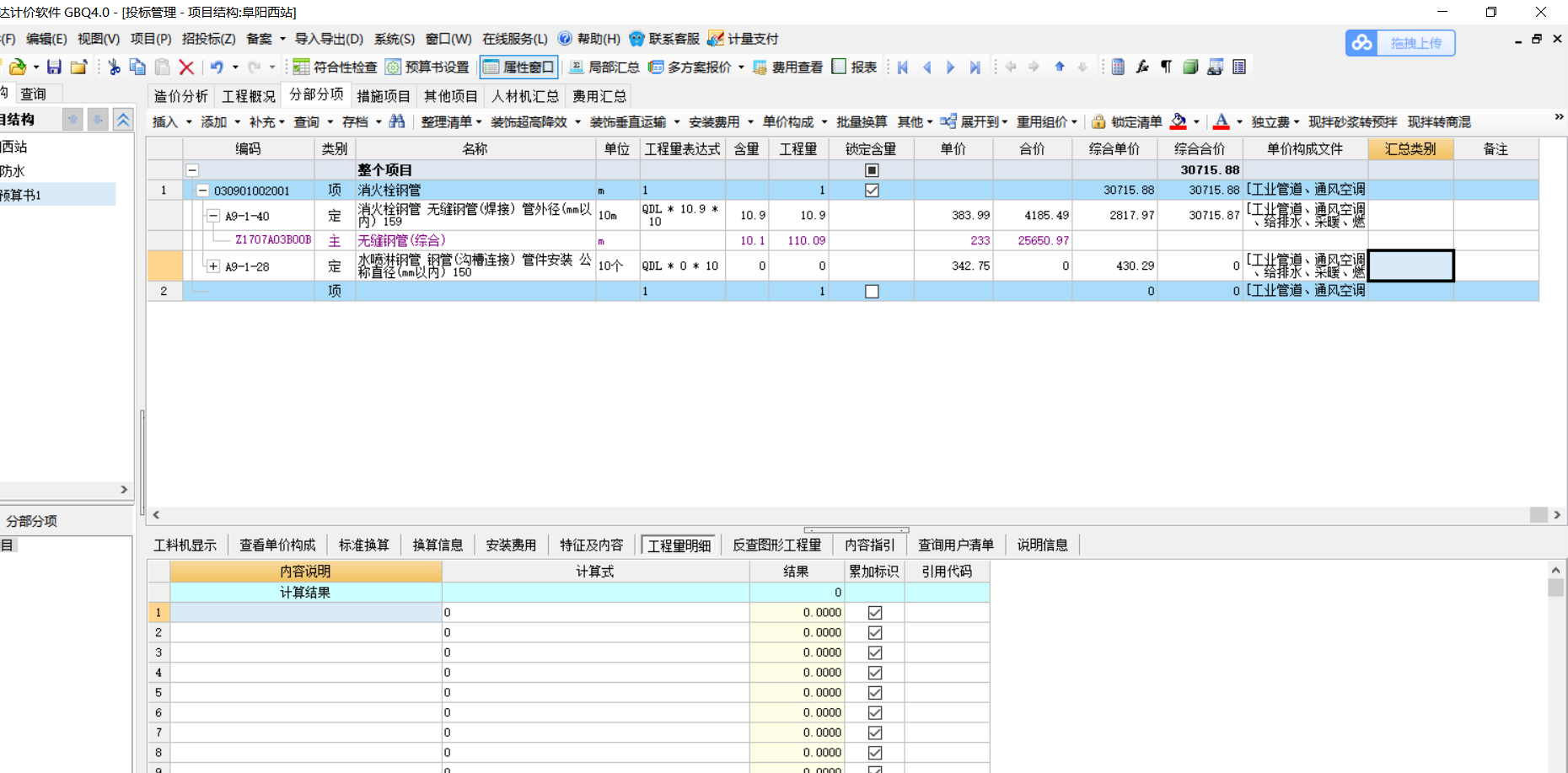This screenshot has width=1568, height=773.
Task: Click 局部汇总 partial summary
Action: pyautogui.click(x=604, y=67)
